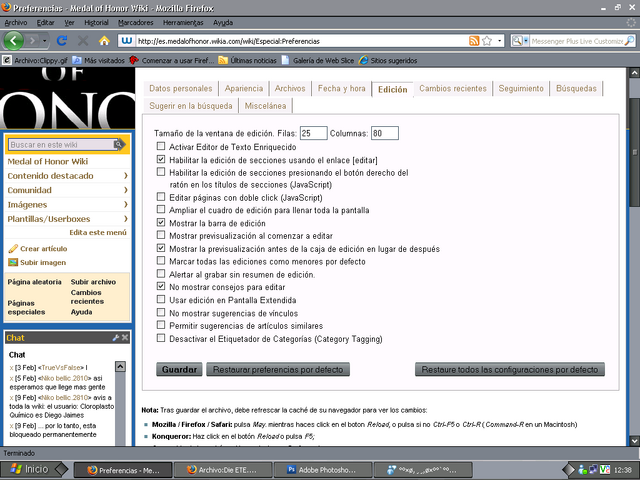Bookmark page with the star icon
The height and width of the screenshot is (480, 640).
(x=487, y=41)
